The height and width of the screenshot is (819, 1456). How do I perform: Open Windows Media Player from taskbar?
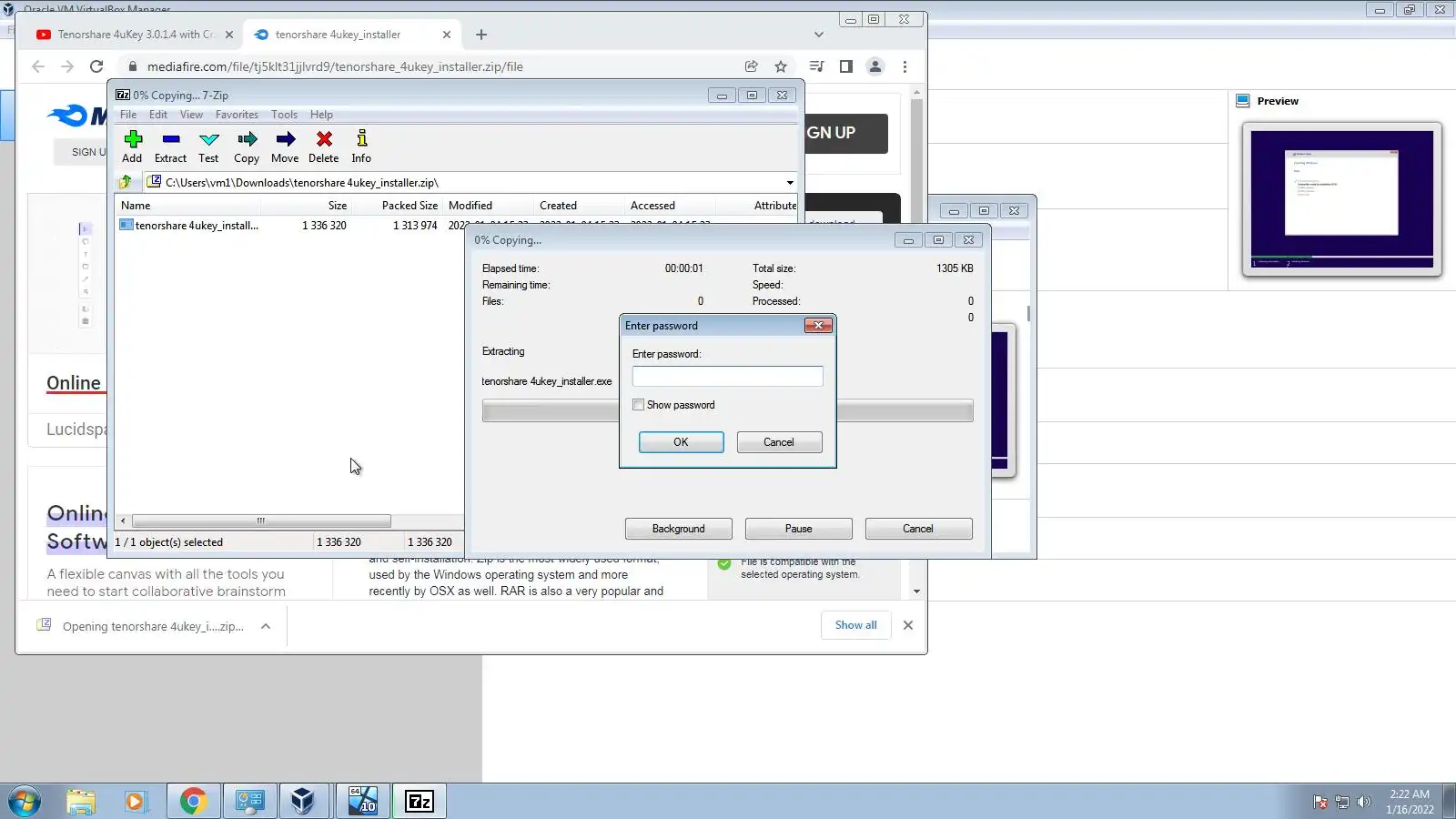click(136, 802)
